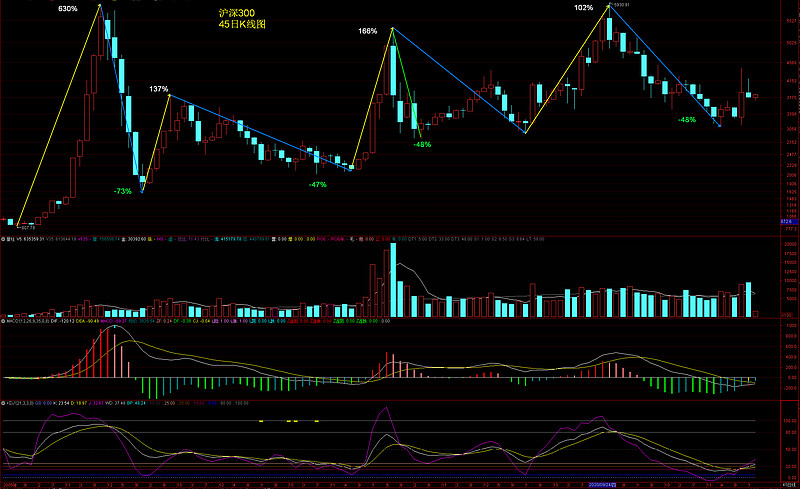This screenshot has width=800, height=489.
Task: Click the -73% decline annotation
Action: pyautogui.click(x=122, y=190)
